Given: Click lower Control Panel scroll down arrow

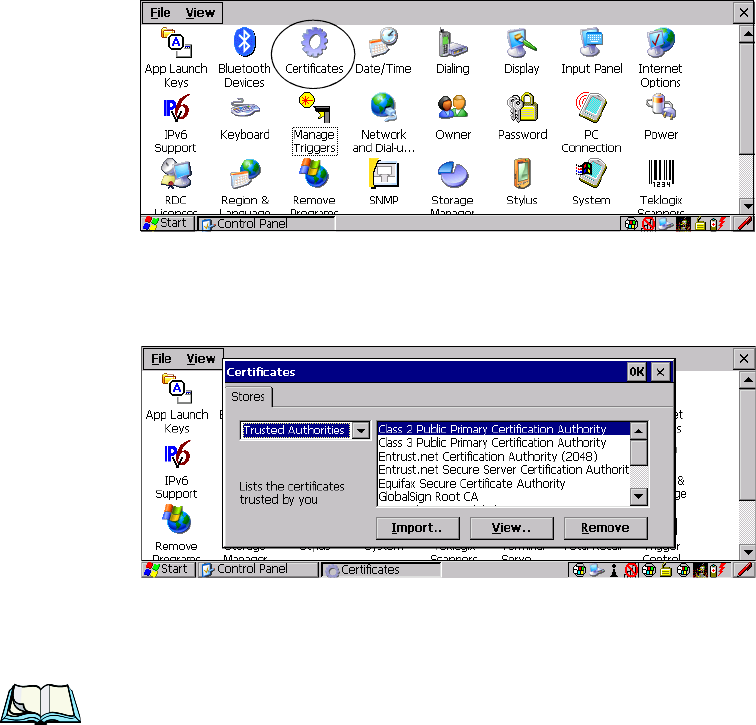Looking at the screenshot, I should pyautogui.click(x=747, y=552).
